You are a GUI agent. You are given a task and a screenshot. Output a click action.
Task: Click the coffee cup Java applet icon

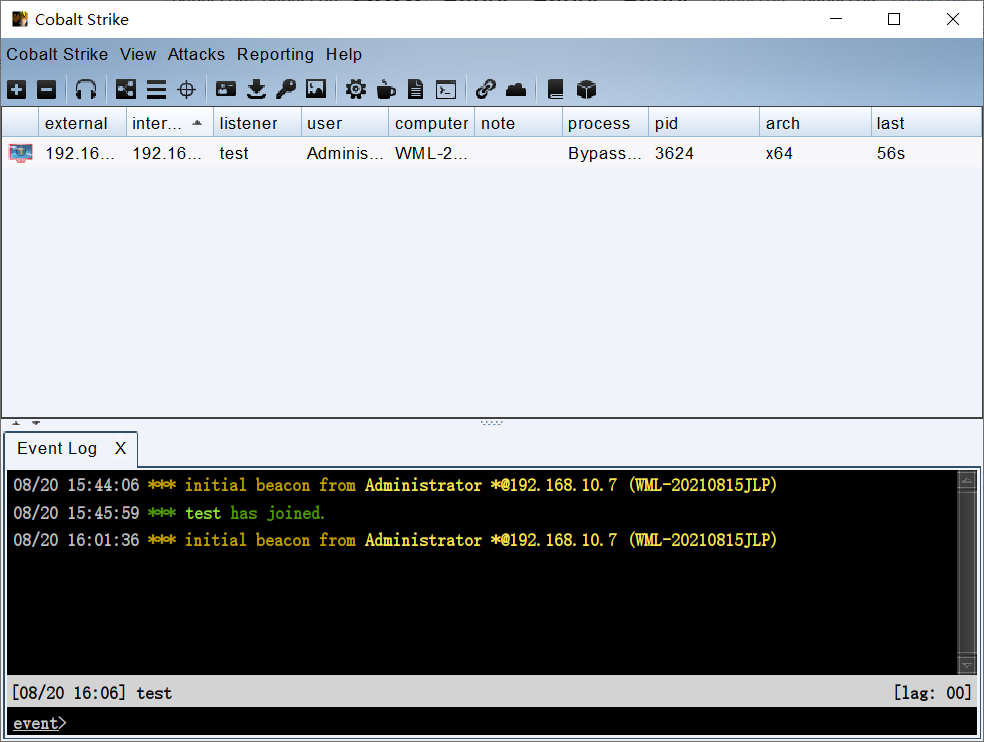pos(386,90)
